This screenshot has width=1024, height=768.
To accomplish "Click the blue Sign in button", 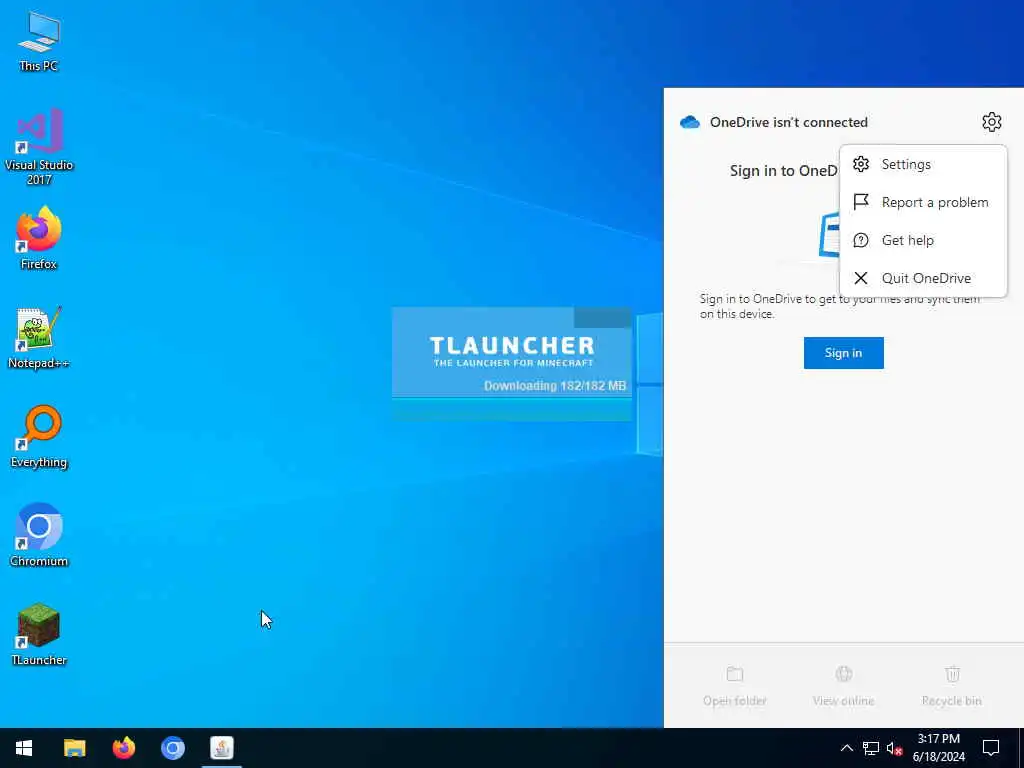I will 843,353.
